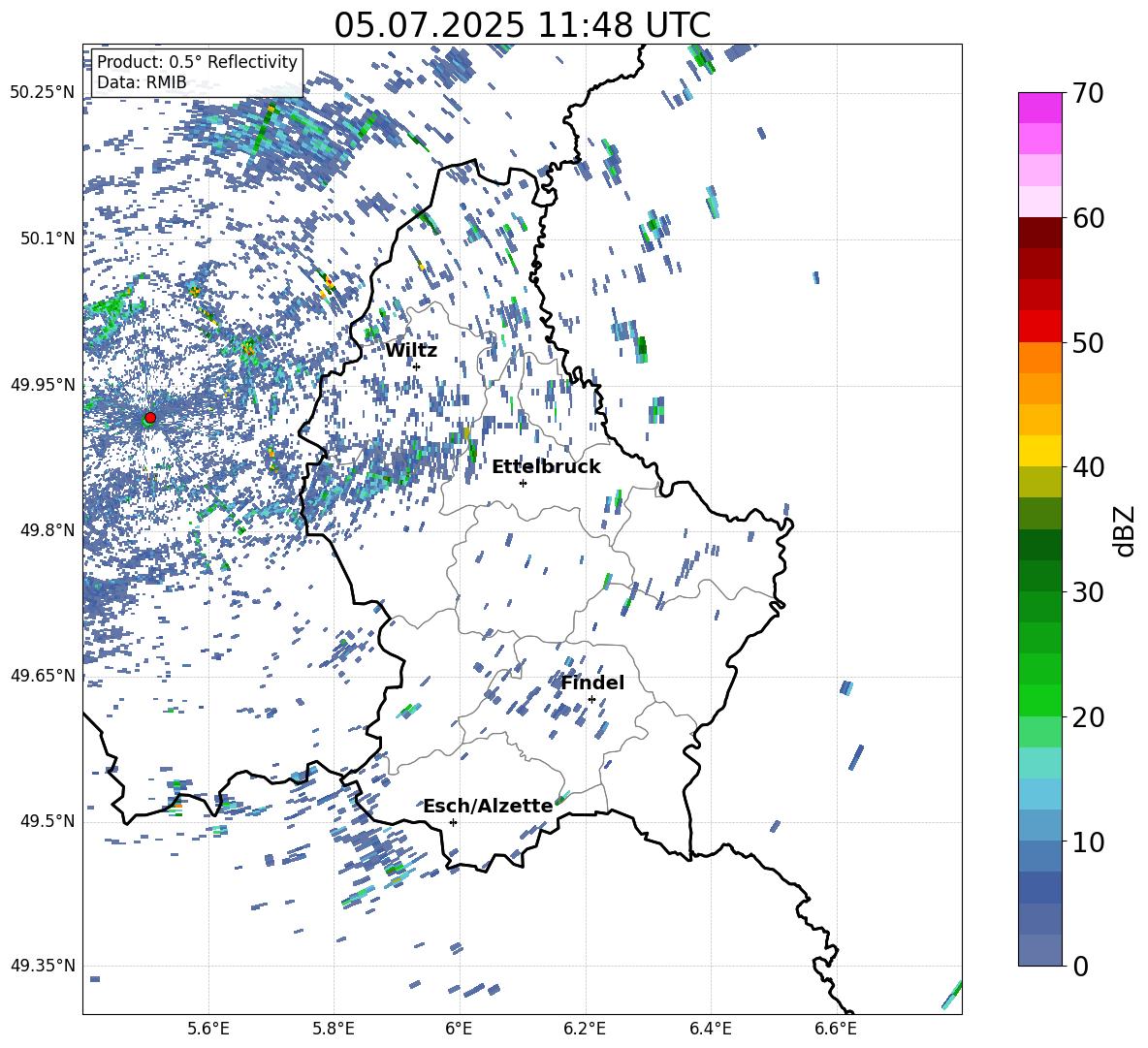Click the 40 tick label on colorbar
The width and height of the screenshot is (1148, 1048).
(x=1088, y=467)
